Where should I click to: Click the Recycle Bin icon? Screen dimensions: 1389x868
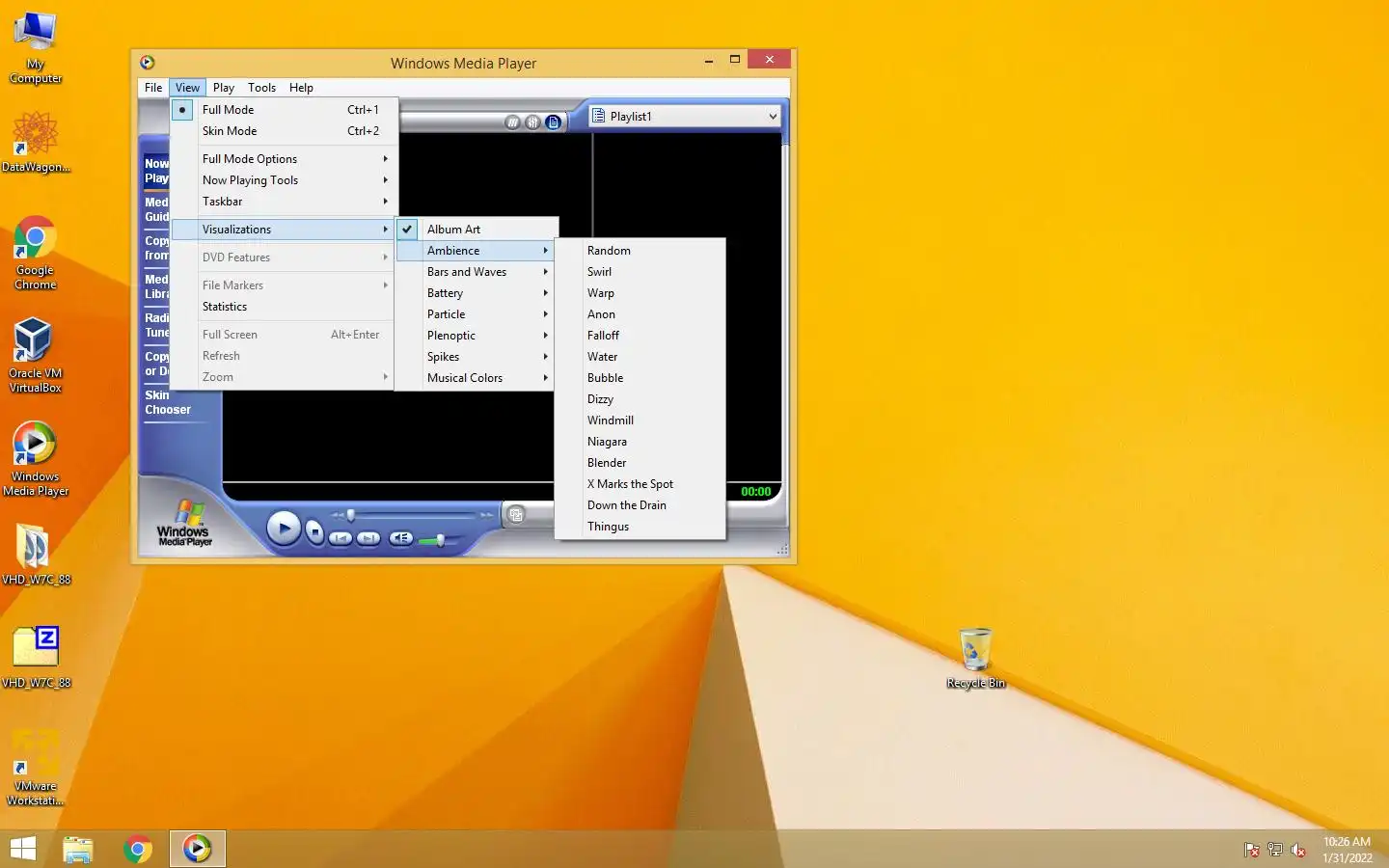pos(976,658)
